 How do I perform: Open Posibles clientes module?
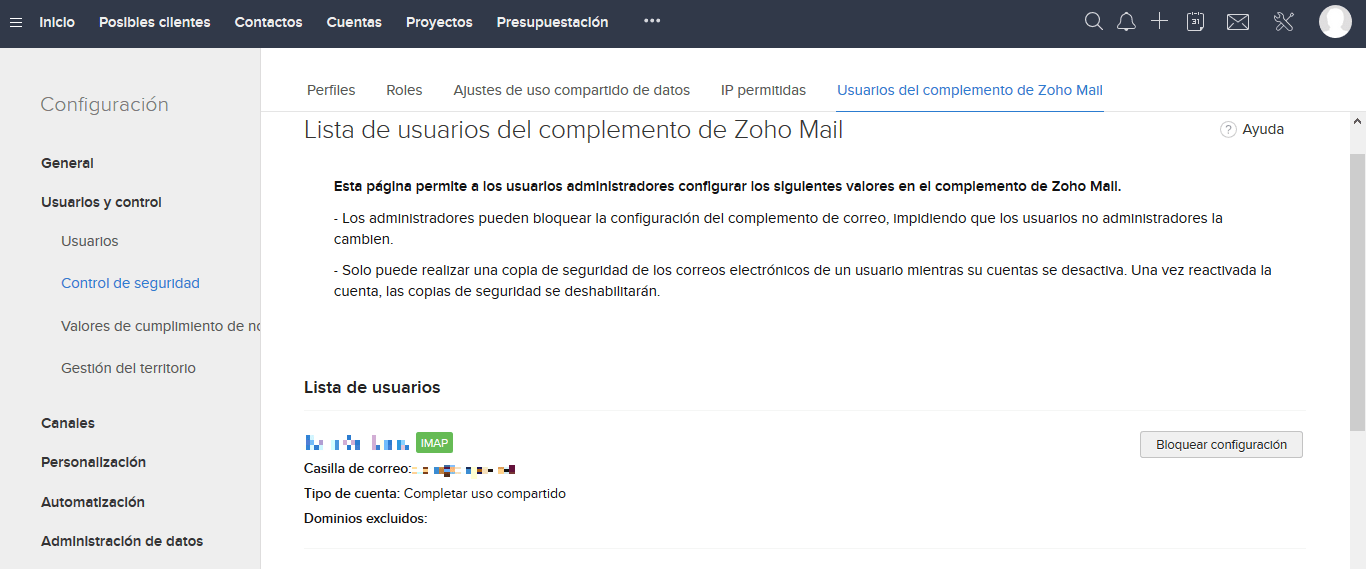(x=155, y=22)
